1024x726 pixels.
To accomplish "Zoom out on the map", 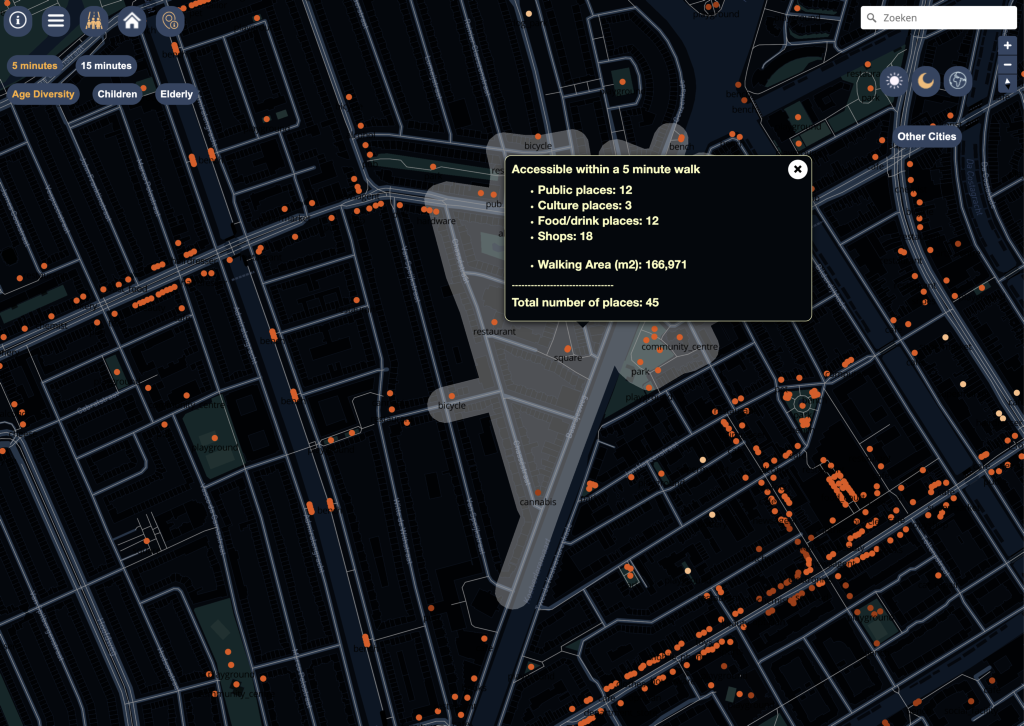I will click(x=1008, y=65).
